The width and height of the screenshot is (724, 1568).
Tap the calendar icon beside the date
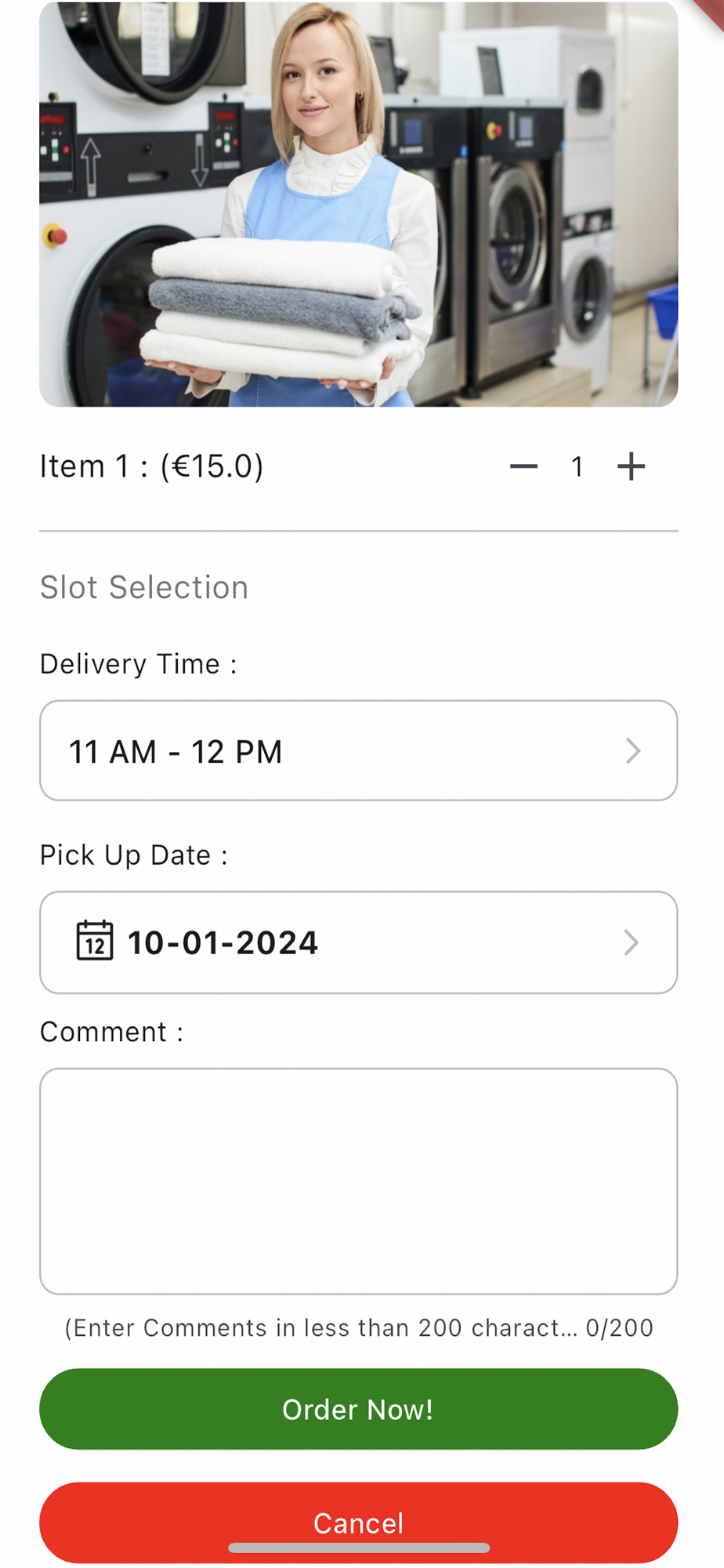pyautogui.click(x=95, y=941)
